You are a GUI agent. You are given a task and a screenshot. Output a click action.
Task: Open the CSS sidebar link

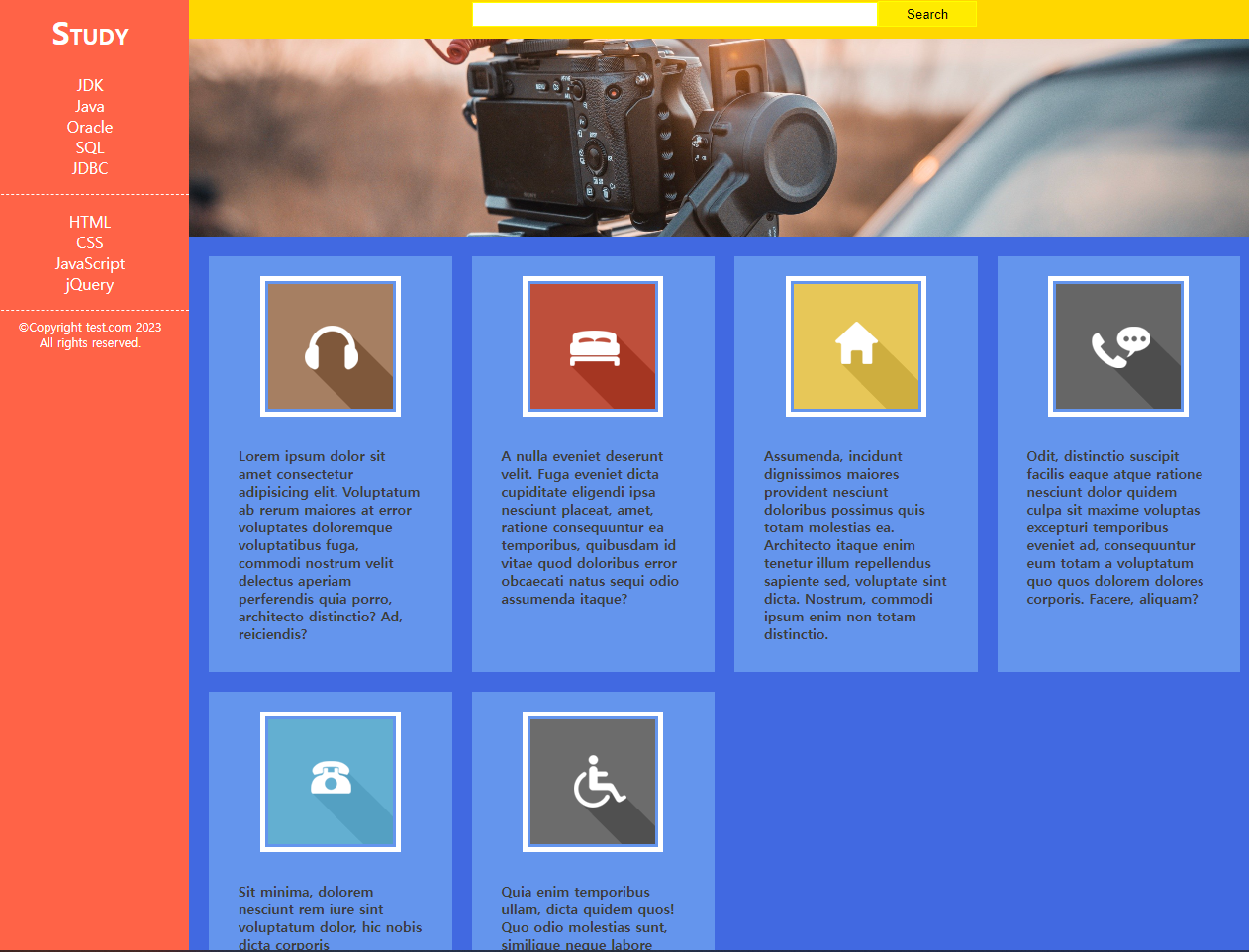tap(90, 242)
